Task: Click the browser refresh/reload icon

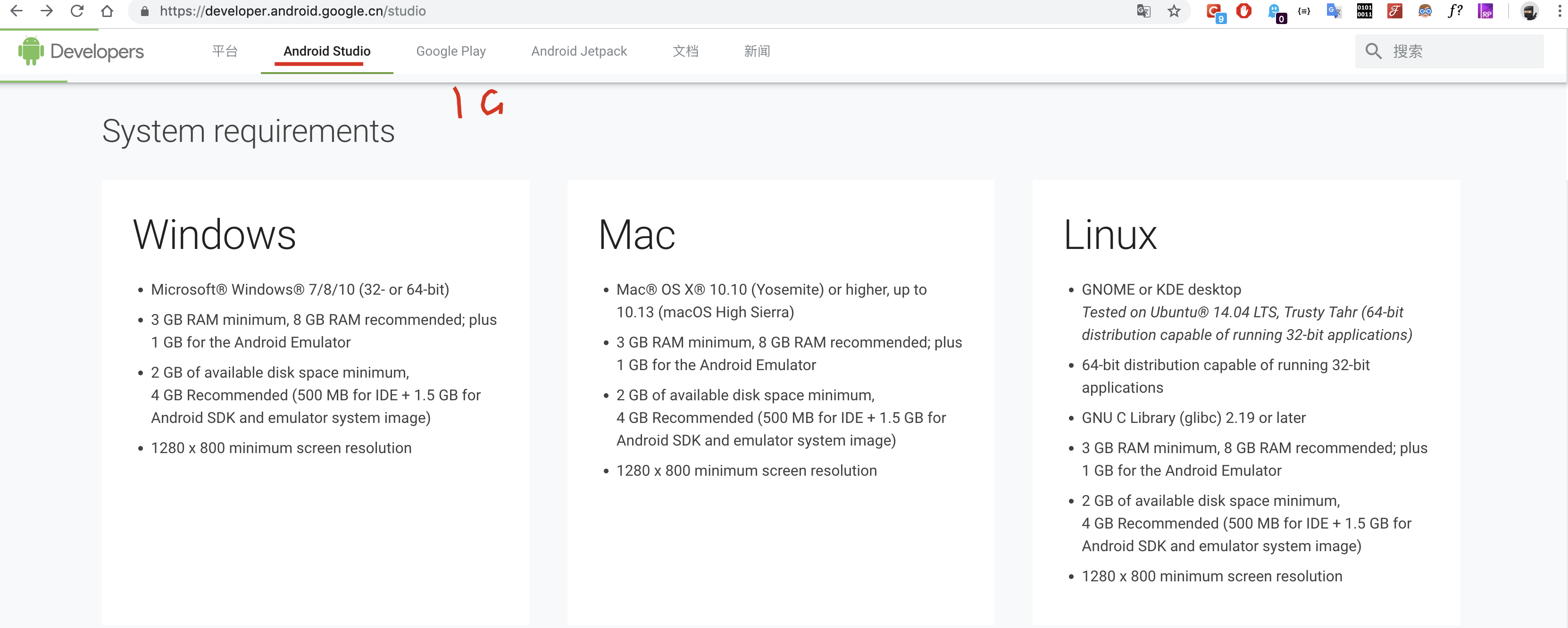Action: click(77, 11)
